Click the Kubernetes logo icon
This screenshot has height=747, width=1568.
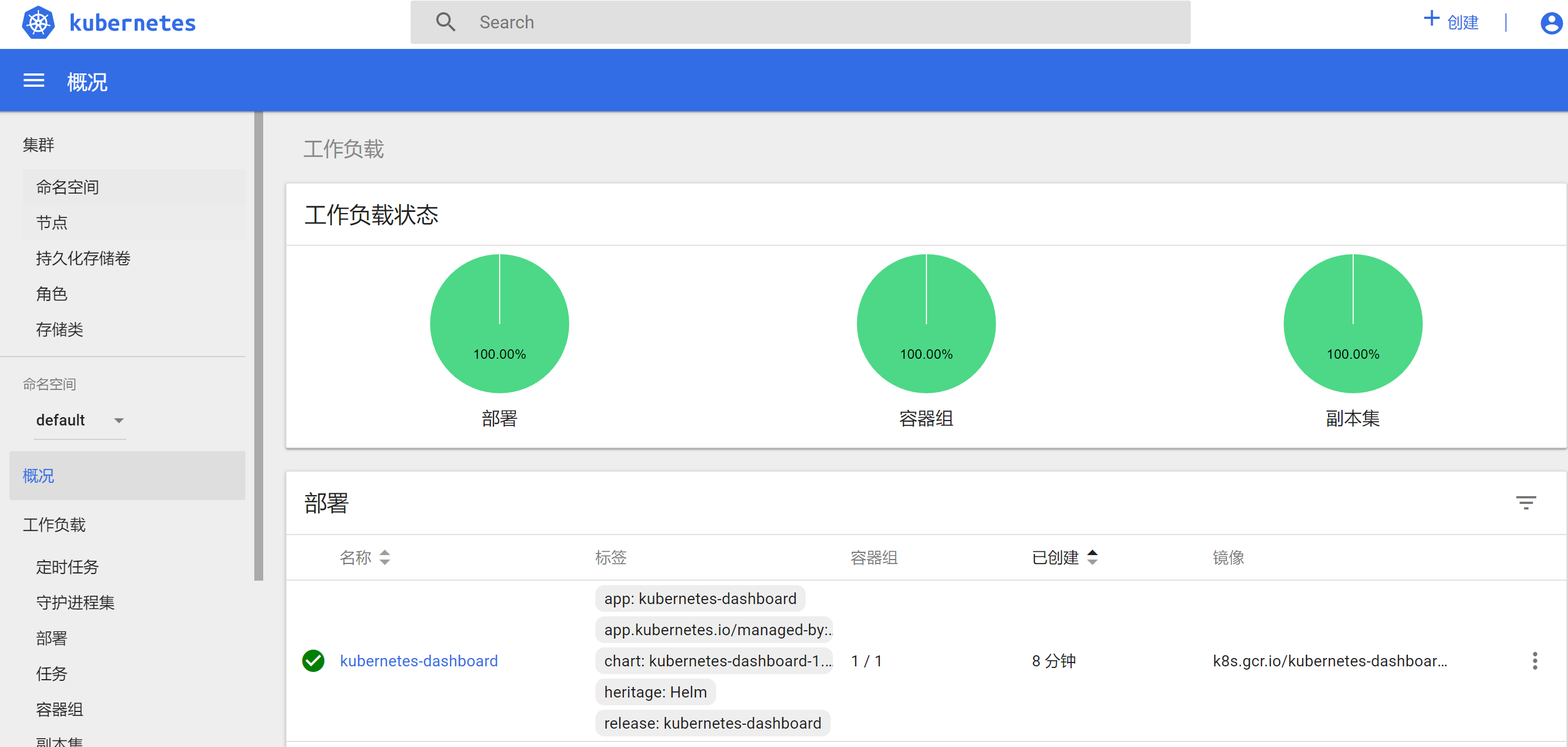tap(38, 22)
